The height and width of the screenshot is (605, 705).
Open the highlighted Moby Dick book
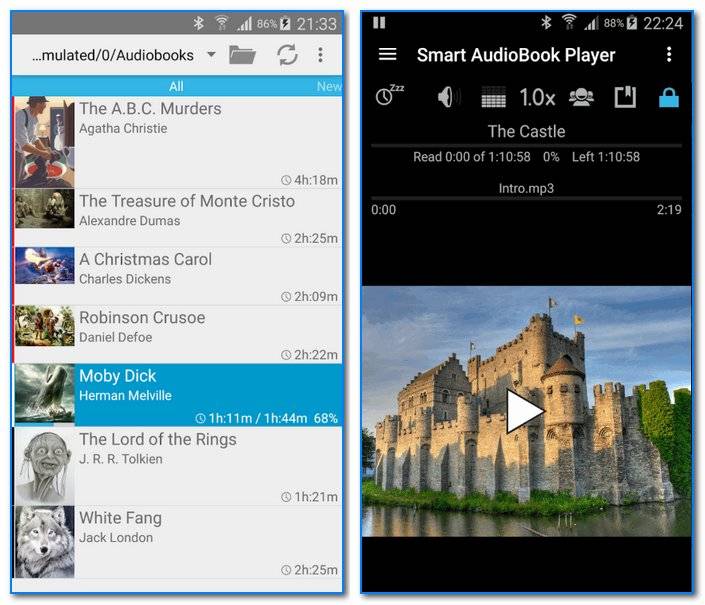pos(177,395)
